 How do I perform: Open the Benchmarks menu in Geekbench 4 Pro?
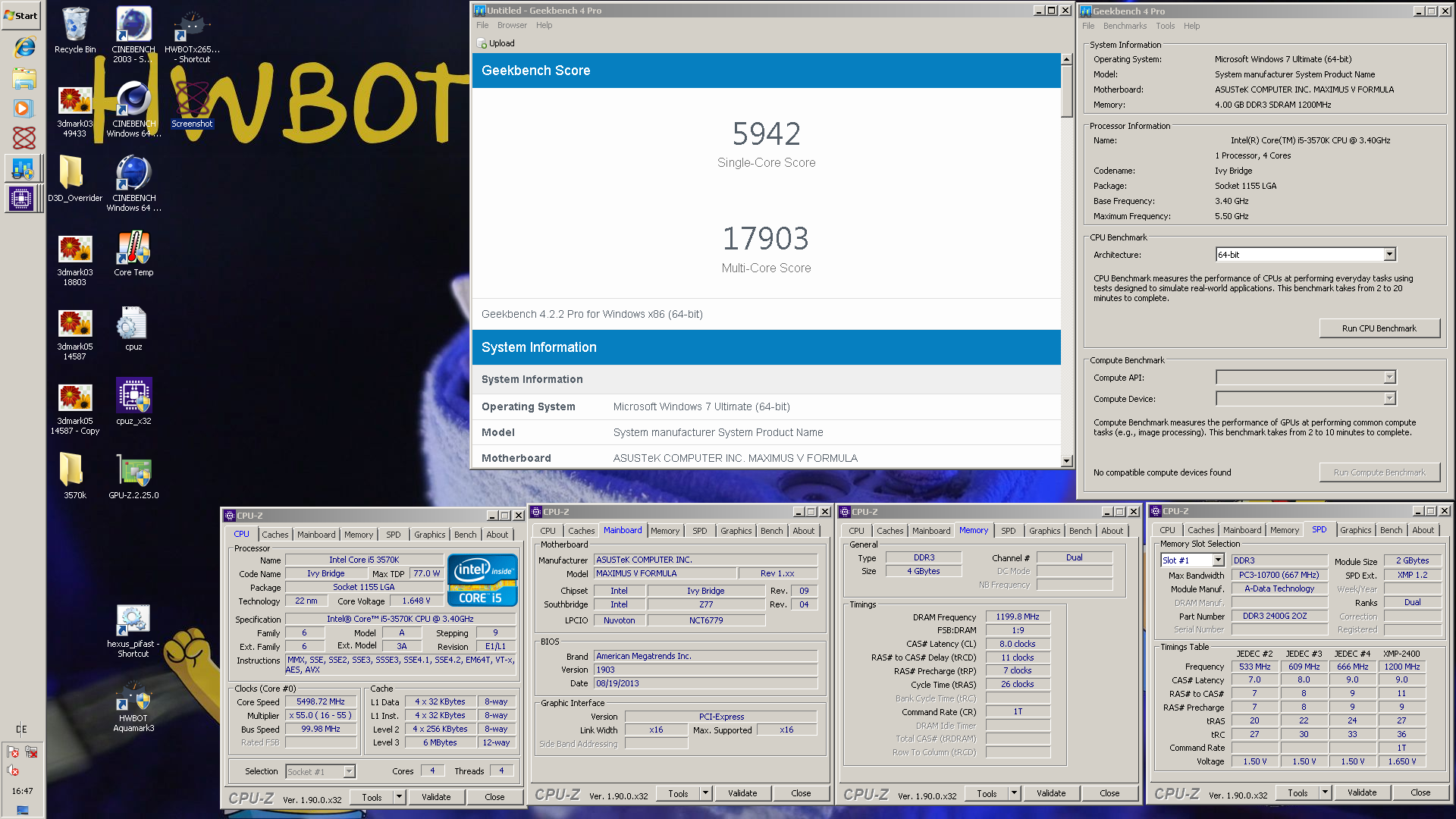[1125, 26]
